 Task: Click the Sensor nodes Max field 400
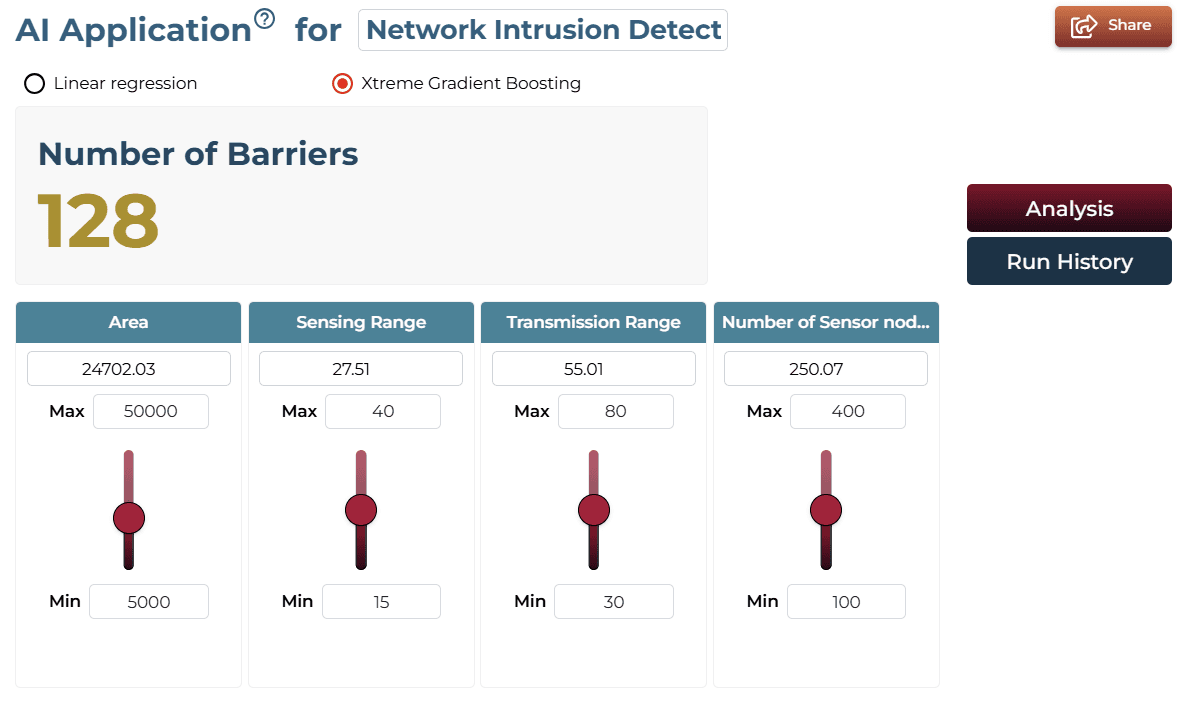click(847, 412)
